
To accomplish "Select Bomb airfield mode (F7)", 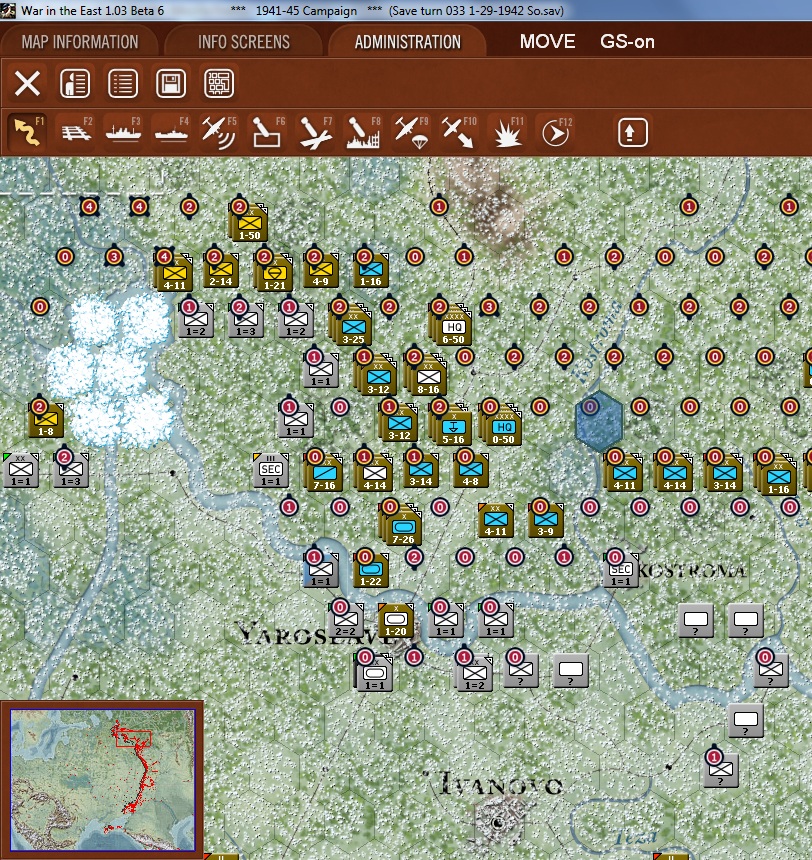I will [315, 132].
